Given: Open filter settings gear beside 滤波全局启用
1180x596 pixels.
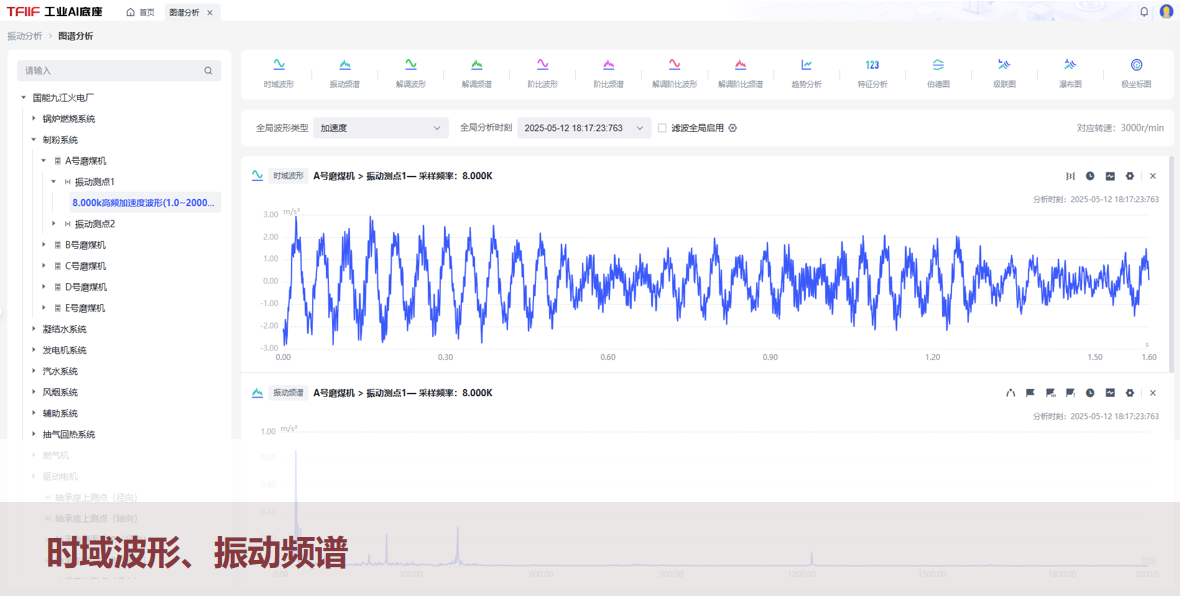Looking at the screenshot, I should (x=732, y=128).
